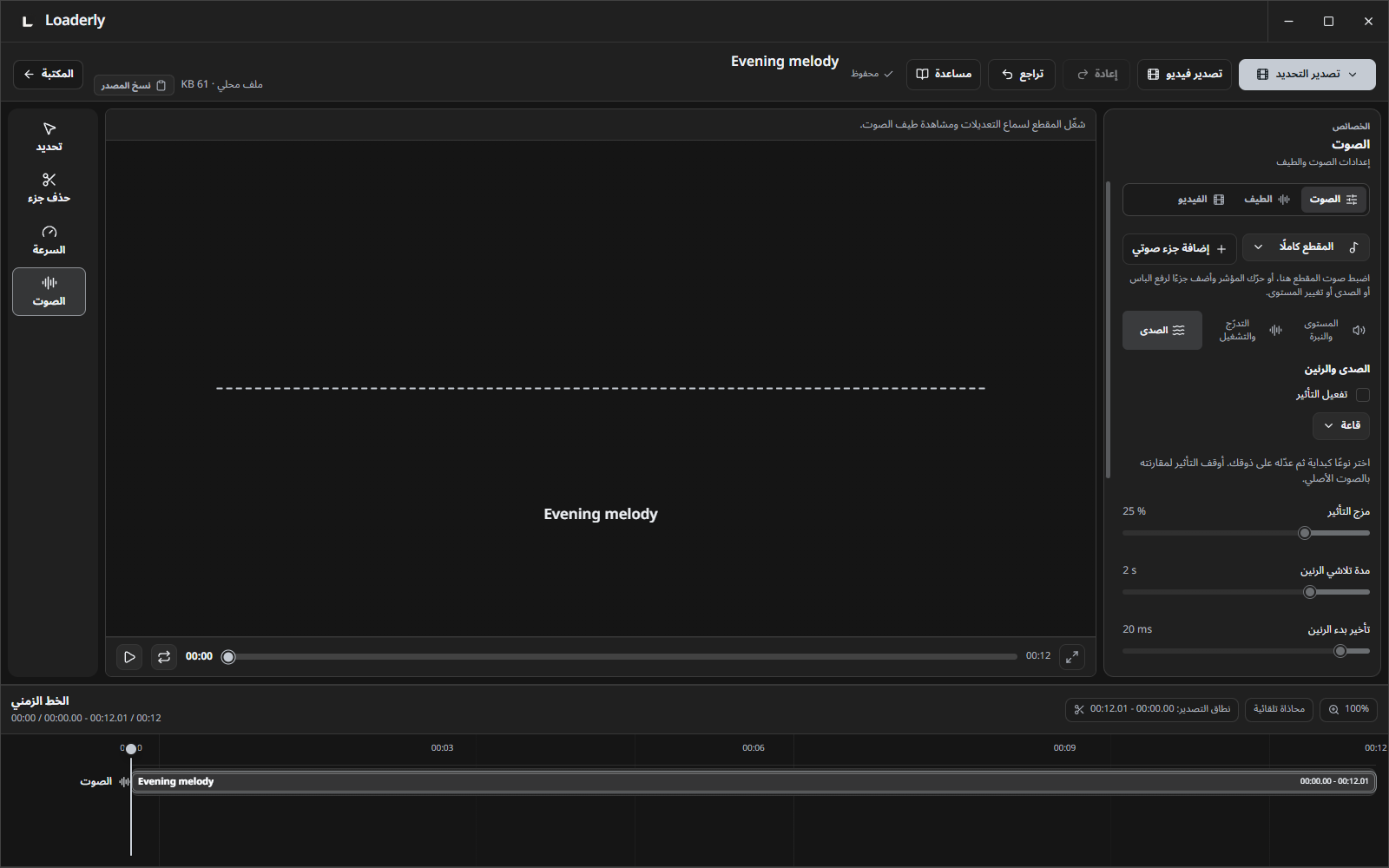Click the تراجع undo button
The width and height of the screenshot is (1389, 868).
[1022, 75]
